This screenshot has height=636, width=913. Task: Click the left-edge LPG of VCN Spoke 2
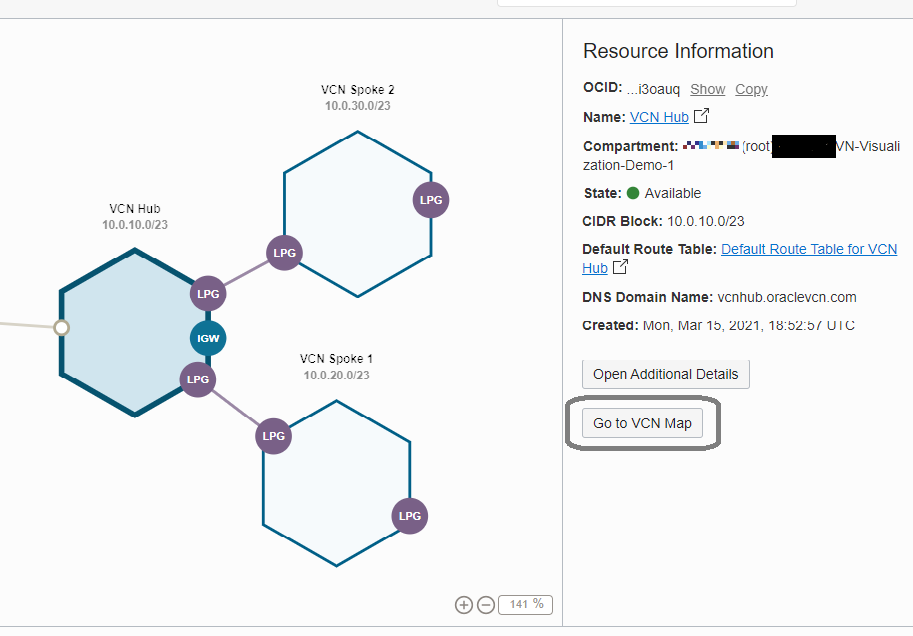click(284, 252)
